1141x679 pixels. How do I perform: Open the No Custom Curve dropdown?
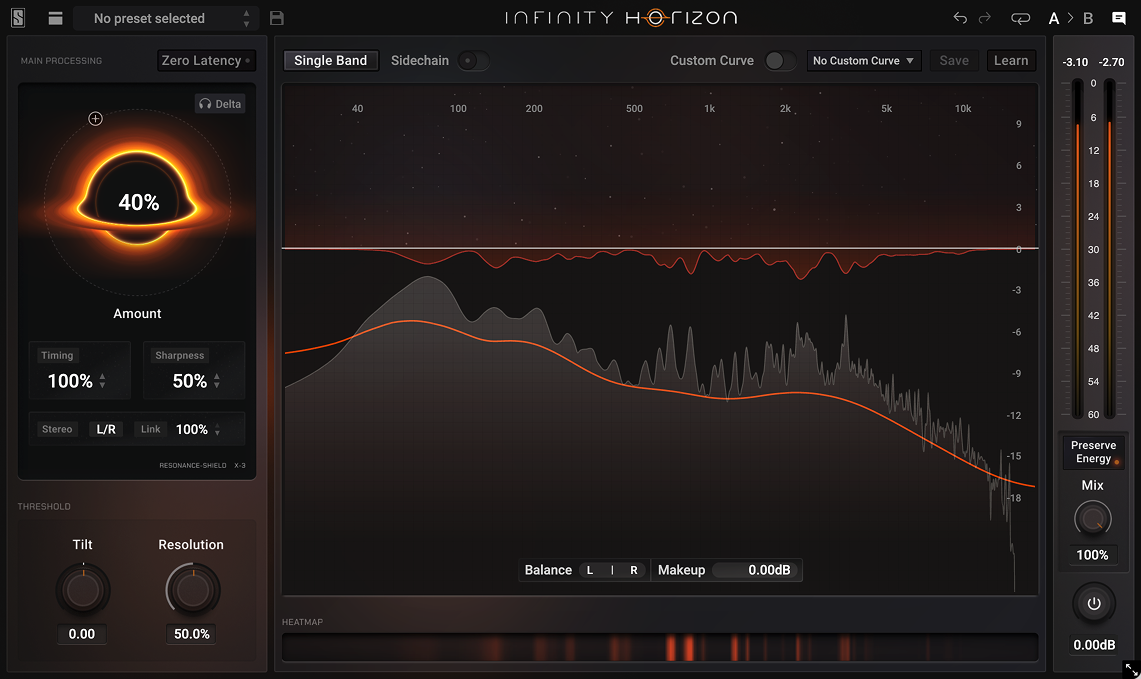click(x=863, y=61)
